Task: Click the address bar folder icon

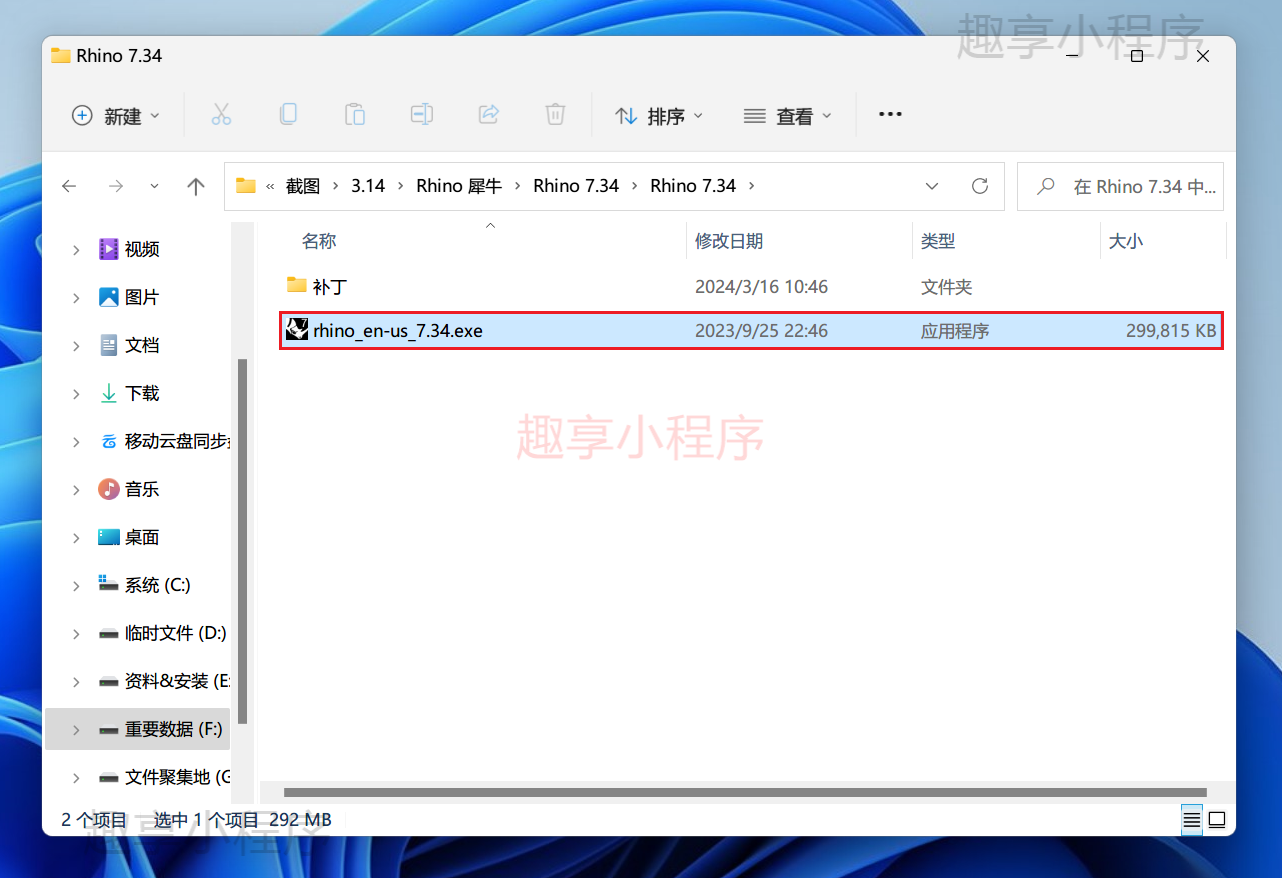Action: pos(246,186)
